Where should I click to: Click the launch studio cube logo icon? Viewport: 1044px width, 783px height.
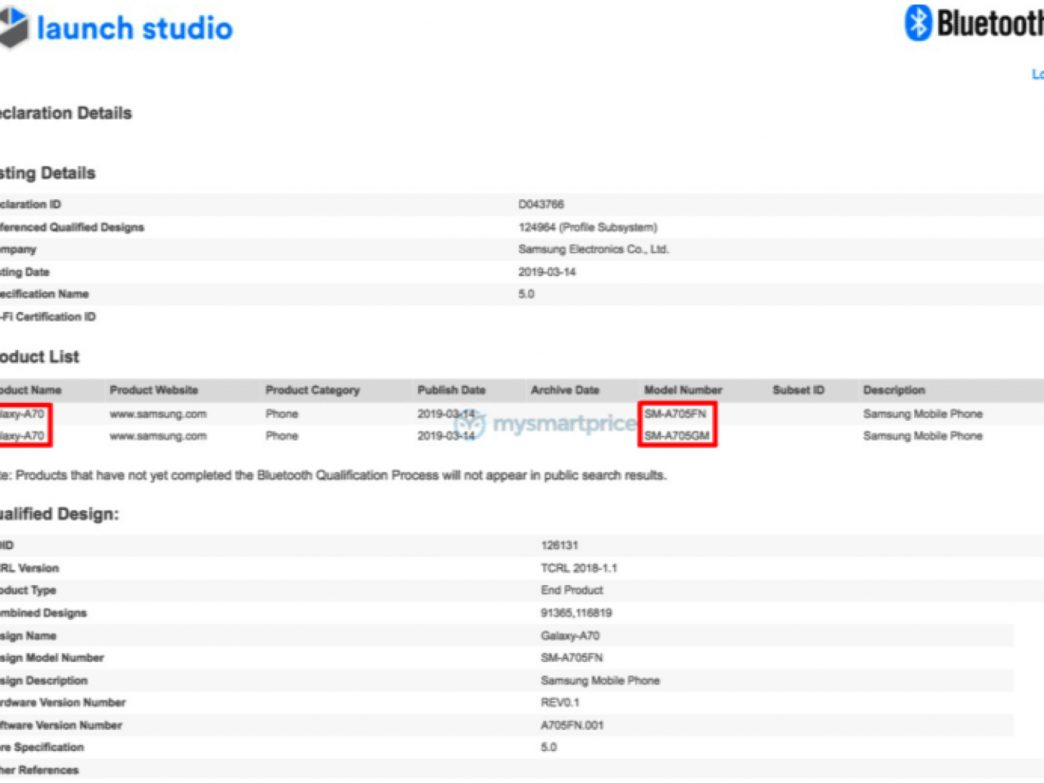pos(12,28)
